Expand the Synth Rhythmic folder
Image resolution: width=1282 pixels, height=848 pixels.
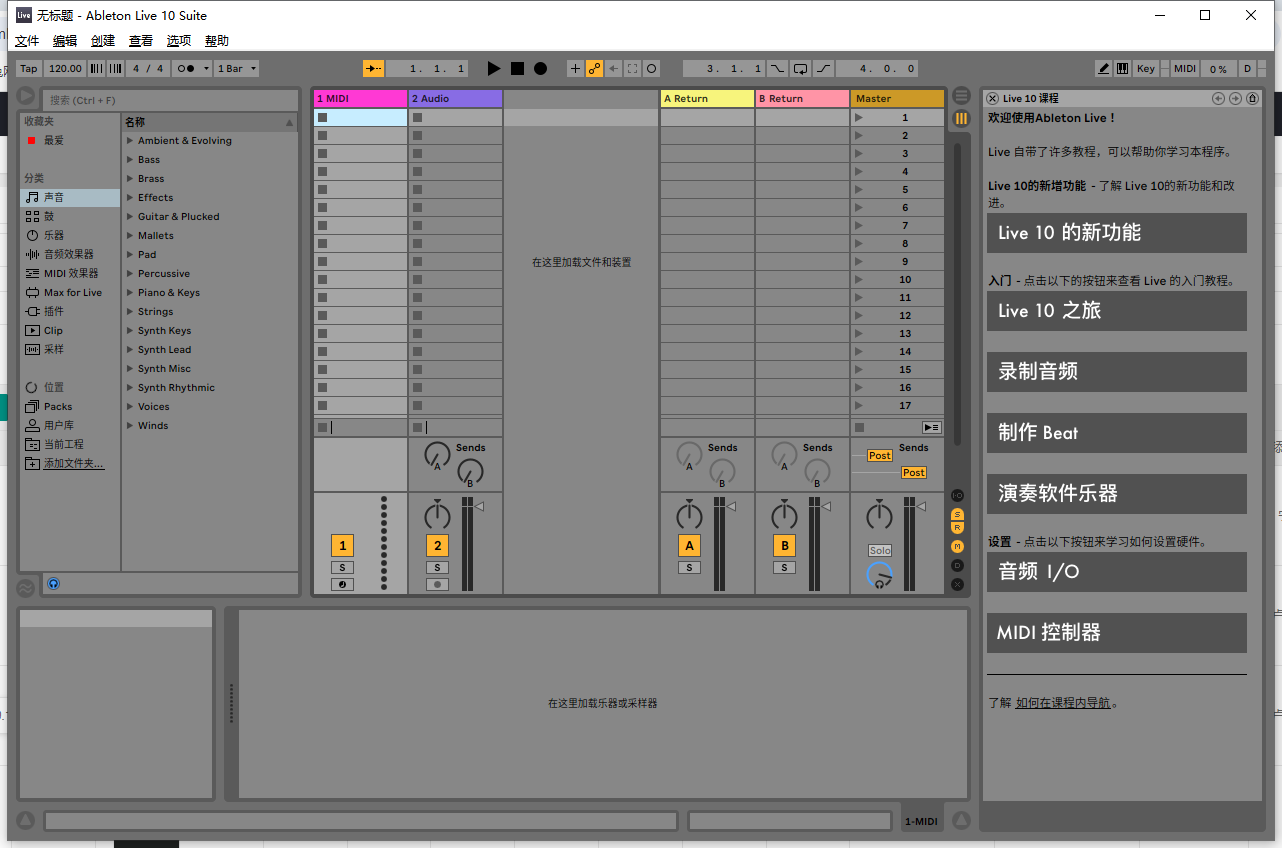pos(130,388)
